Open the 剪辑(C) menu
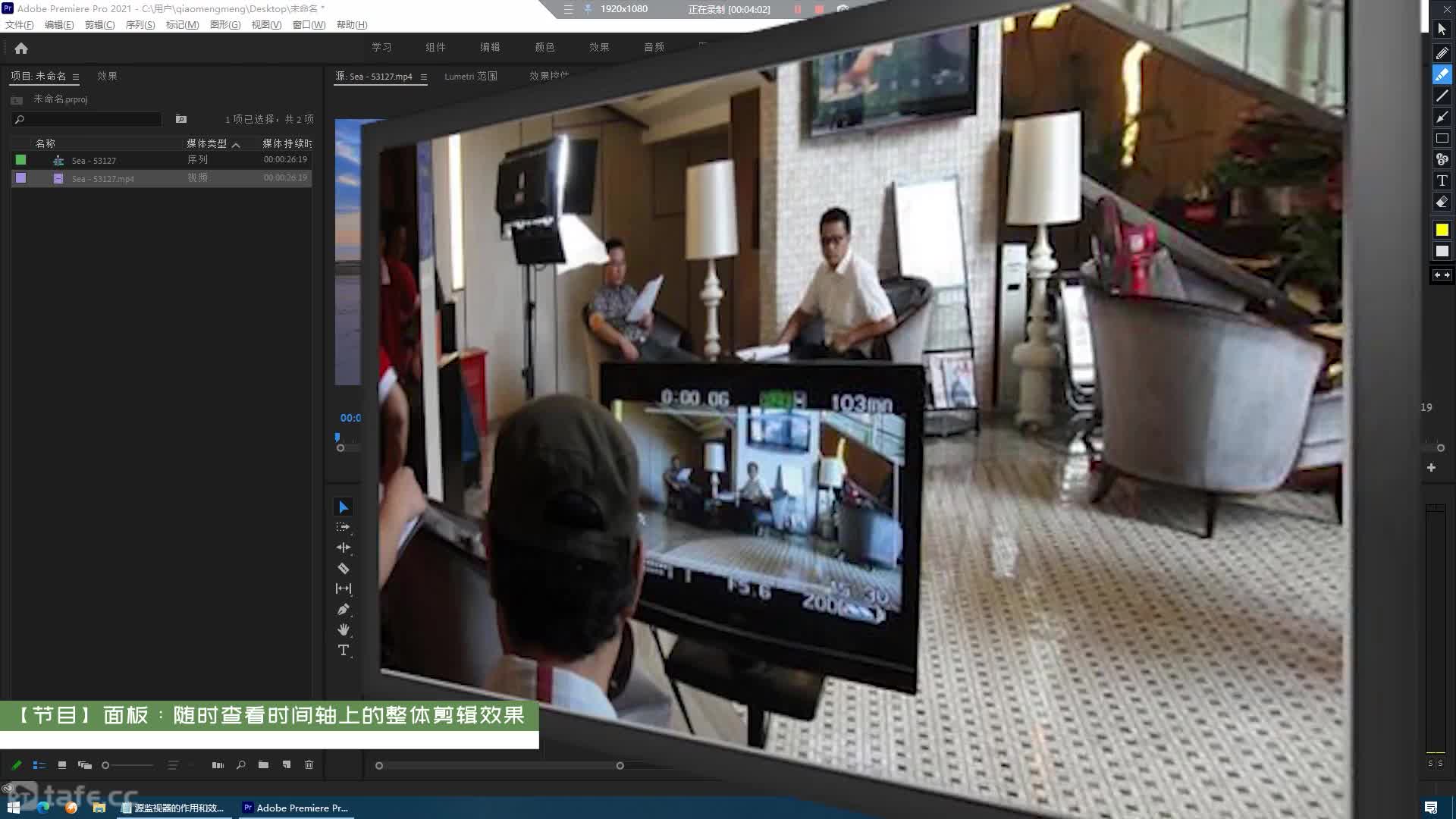The width and height of the screenshot is (1456, 819). pos(99,25)
